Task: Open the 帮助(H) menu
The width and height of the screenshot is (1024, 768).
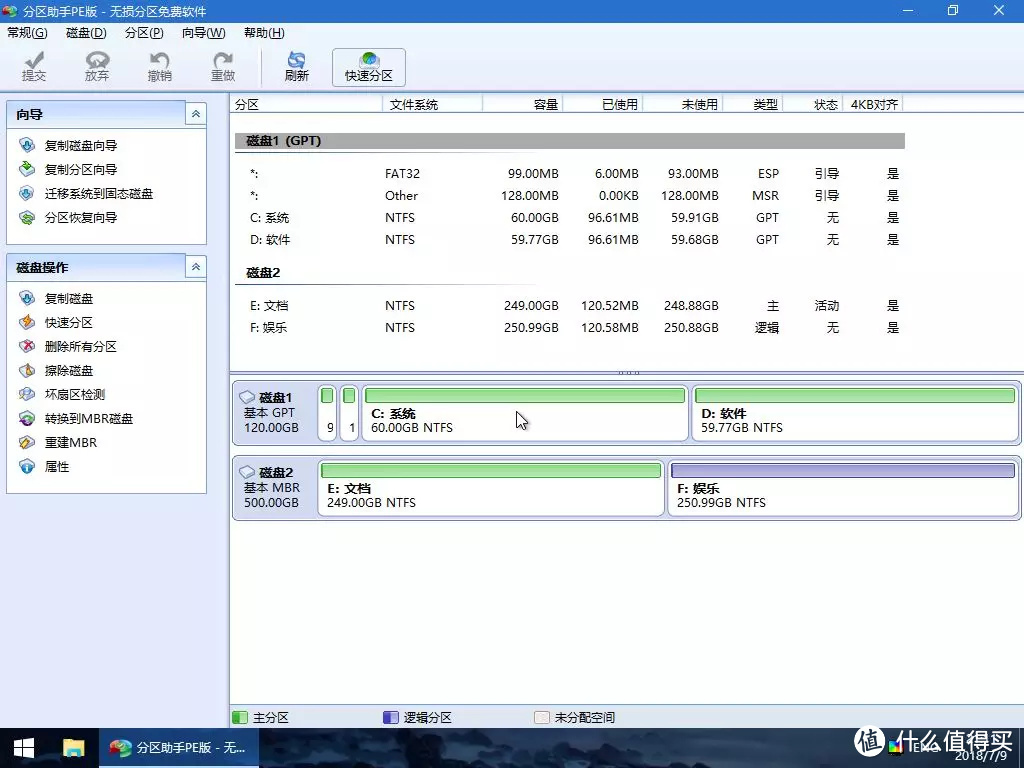Action: coord(262,32)
